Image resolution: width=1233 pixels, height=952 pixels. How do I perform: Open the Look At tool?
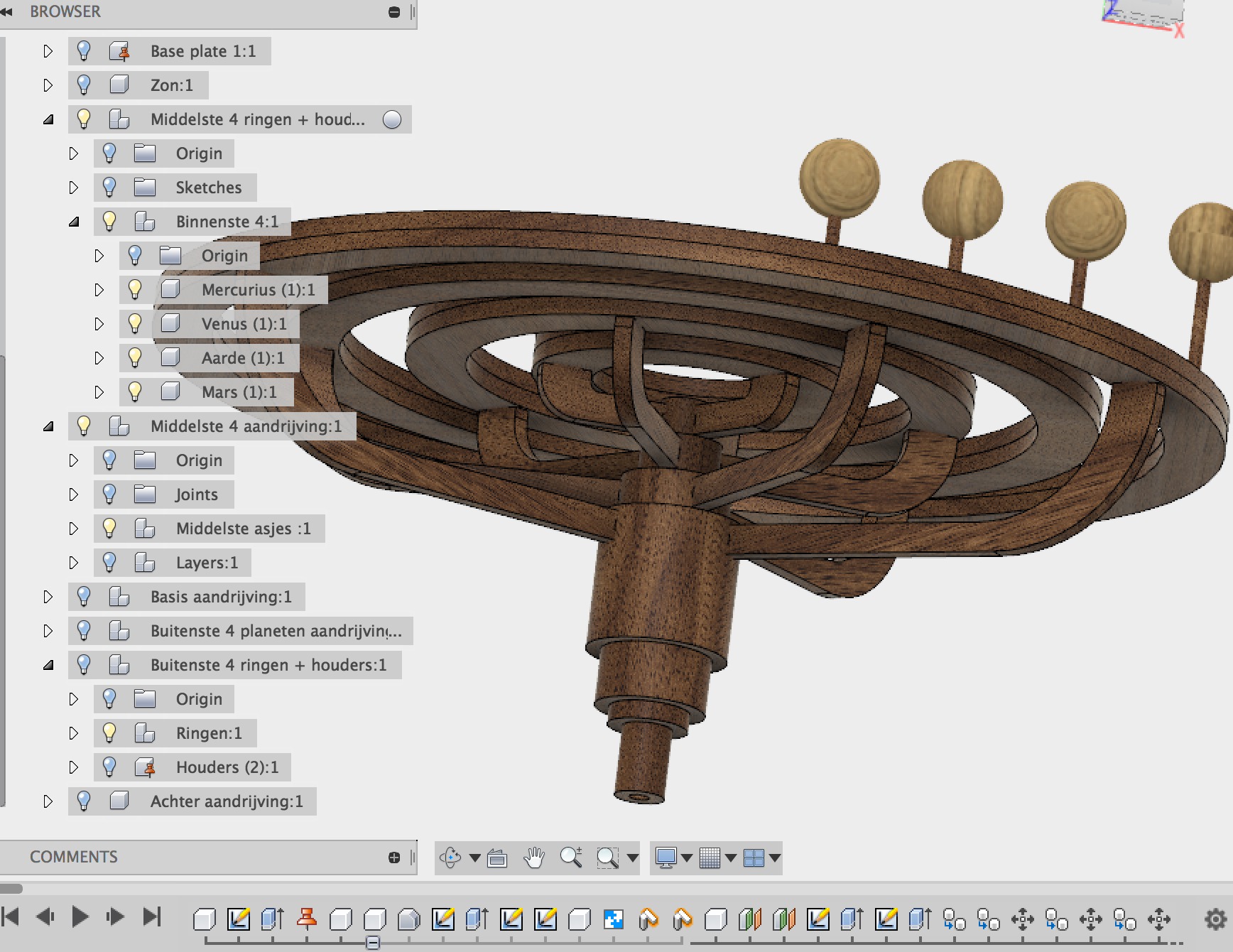[497, 858]
